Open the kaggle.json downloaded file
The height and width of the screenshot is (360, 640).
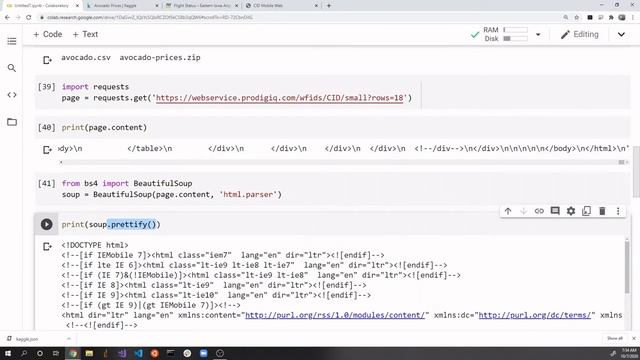tap(27, 339)
